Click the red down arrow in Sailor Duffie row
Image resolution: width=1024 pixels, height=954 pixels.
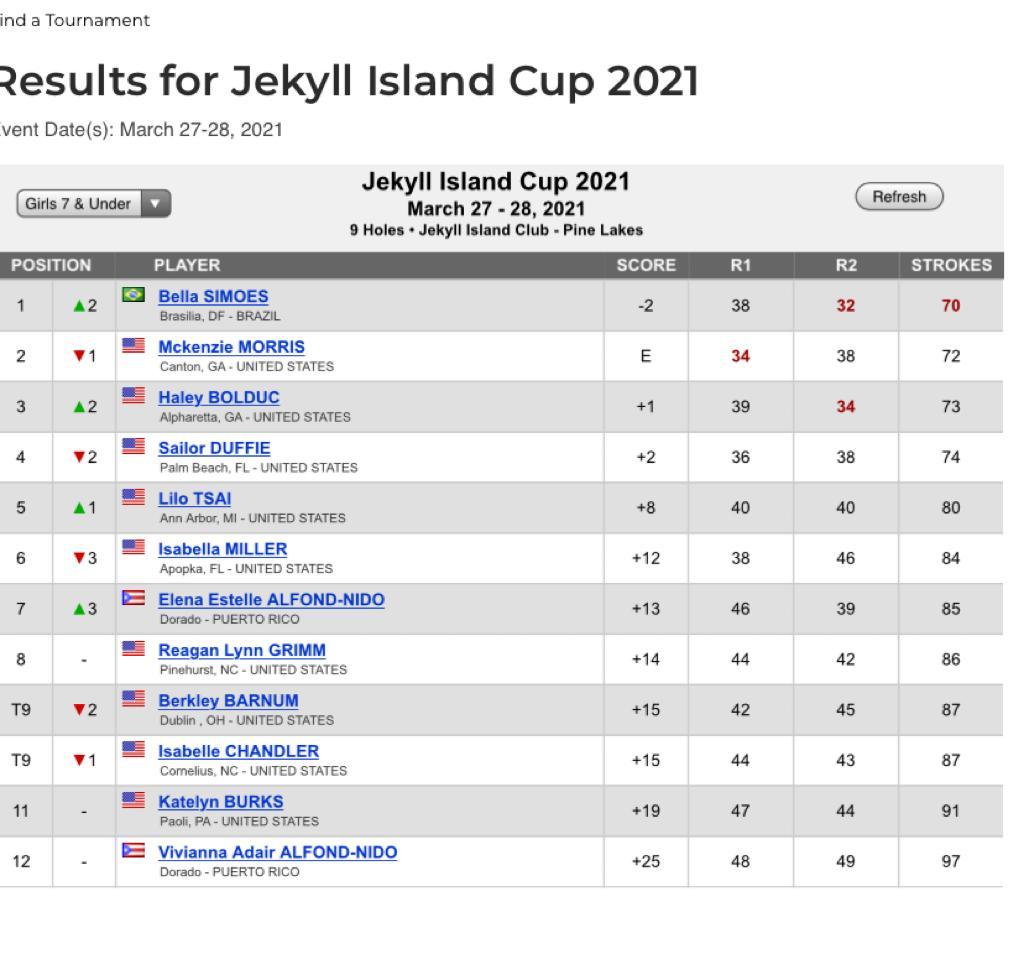click(x=79, y=457)
